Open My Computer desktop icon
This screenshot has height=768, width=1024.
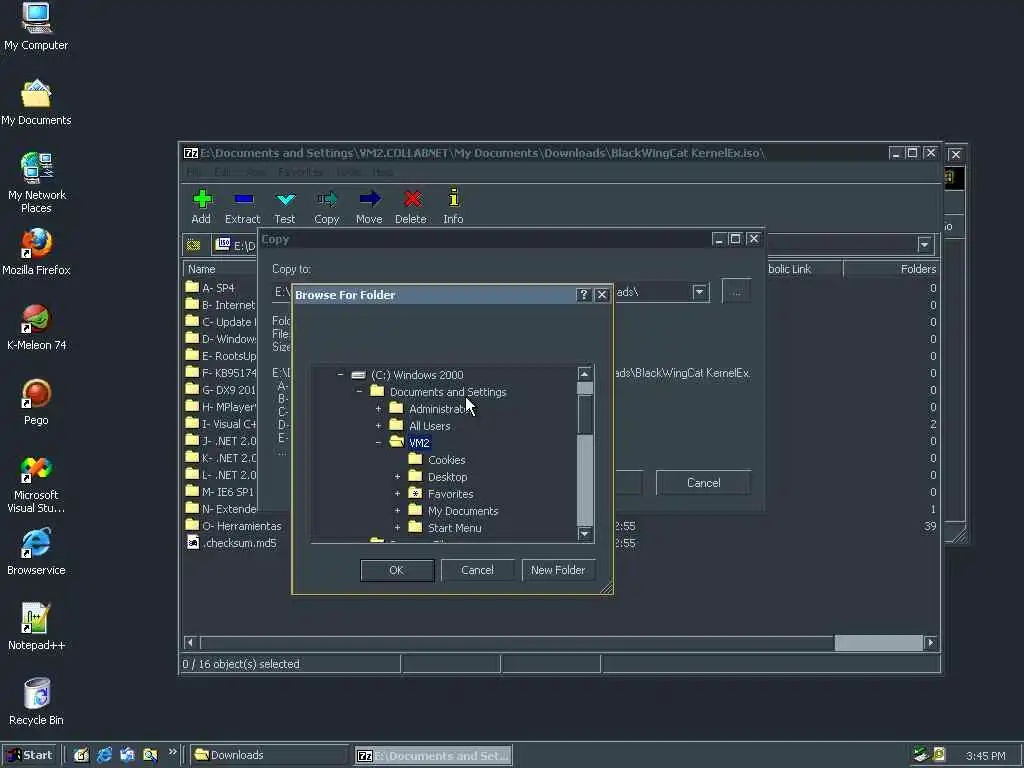click(36, 27)
